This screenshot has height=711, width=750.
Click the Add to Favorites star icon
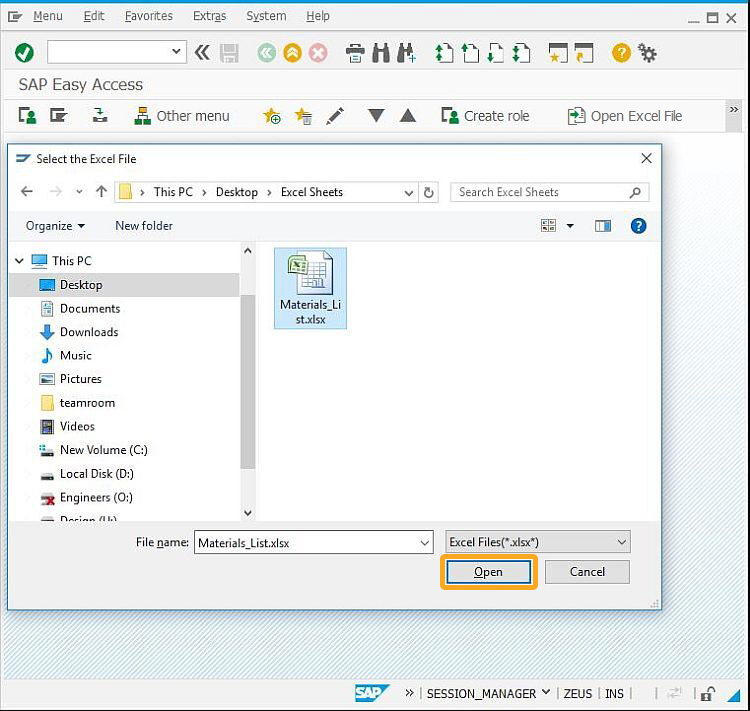click(x=272, y=116)
